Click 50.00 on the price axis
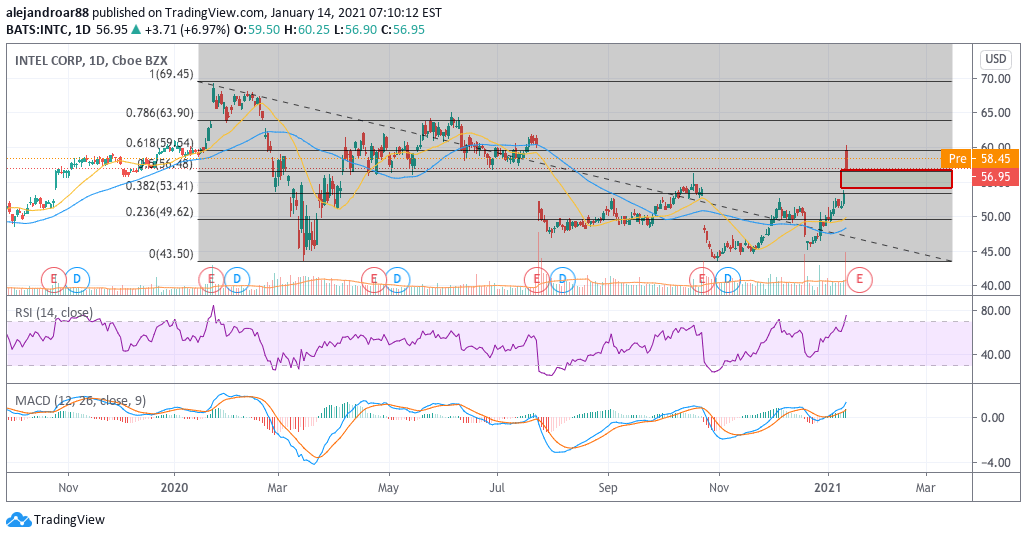The image size is (1027, 538). (996, 217)
